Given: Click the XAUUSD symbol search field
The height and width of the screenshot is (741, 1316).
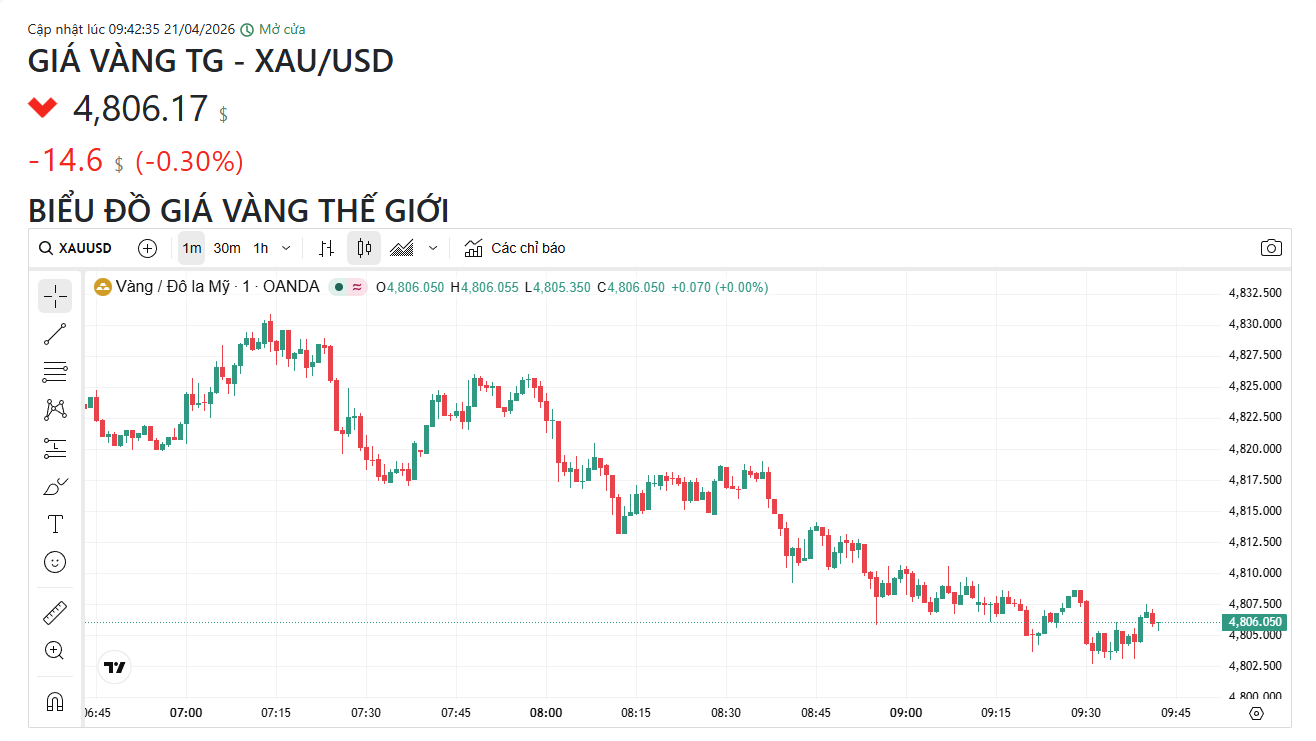Looking at the screenshot, I should coord(76,248).
